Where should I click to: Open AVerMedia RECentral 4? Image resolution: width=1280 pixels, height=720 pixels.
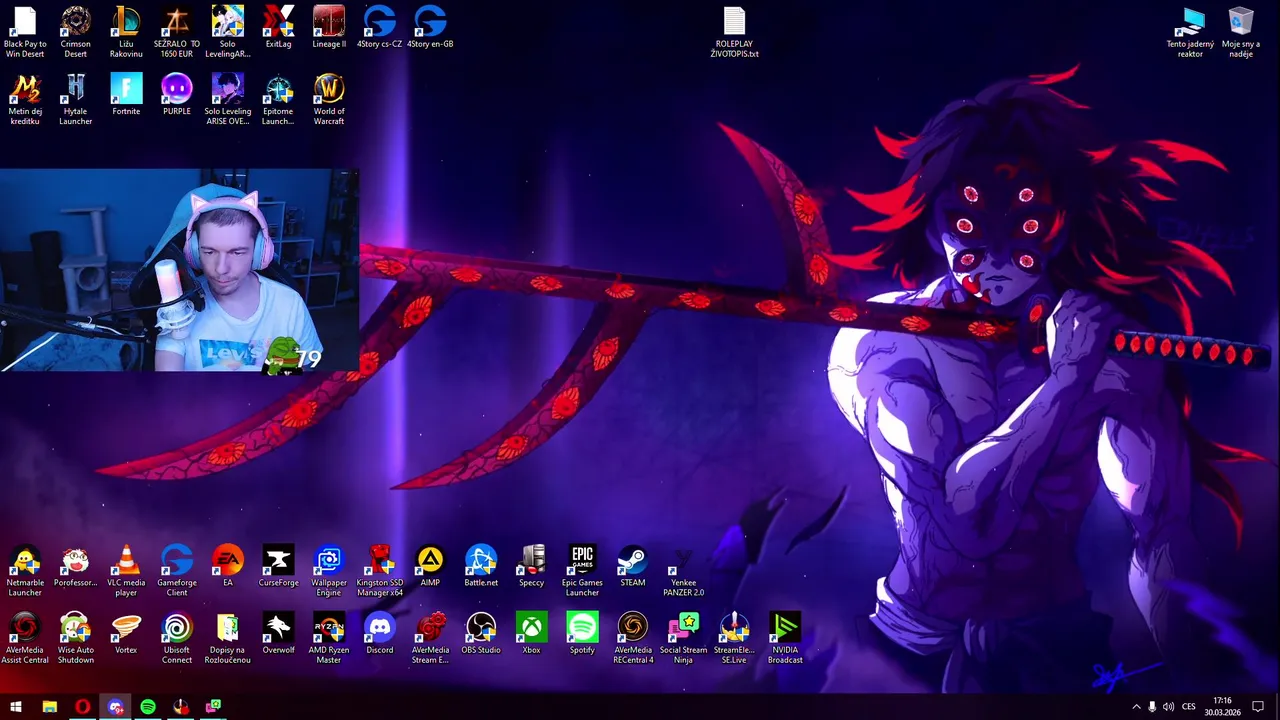coord(632,638)
